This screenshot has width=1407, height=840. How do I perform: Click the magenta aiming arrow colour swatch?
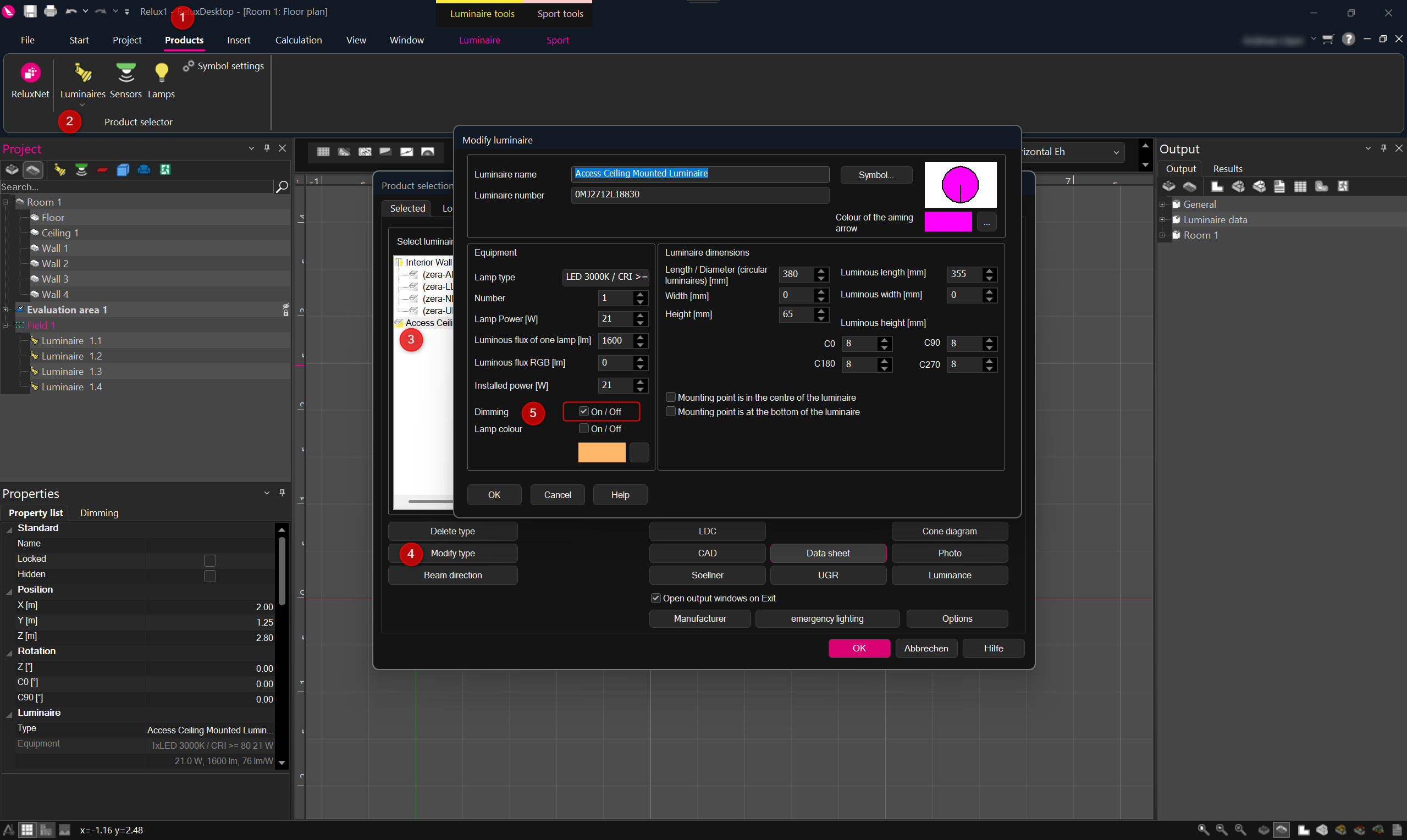point(948,222)
